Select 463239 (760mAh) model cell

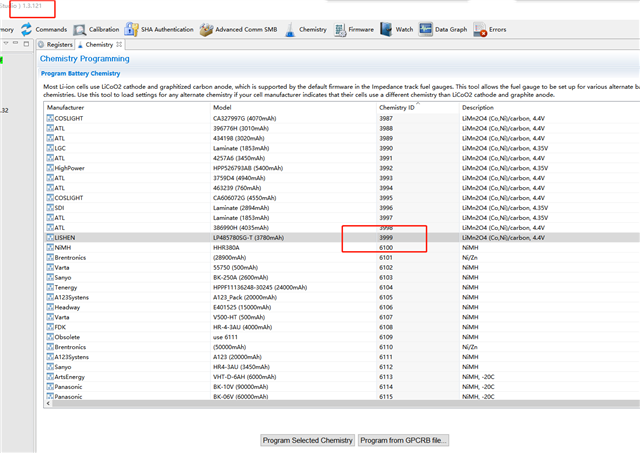tap(237, 188)
